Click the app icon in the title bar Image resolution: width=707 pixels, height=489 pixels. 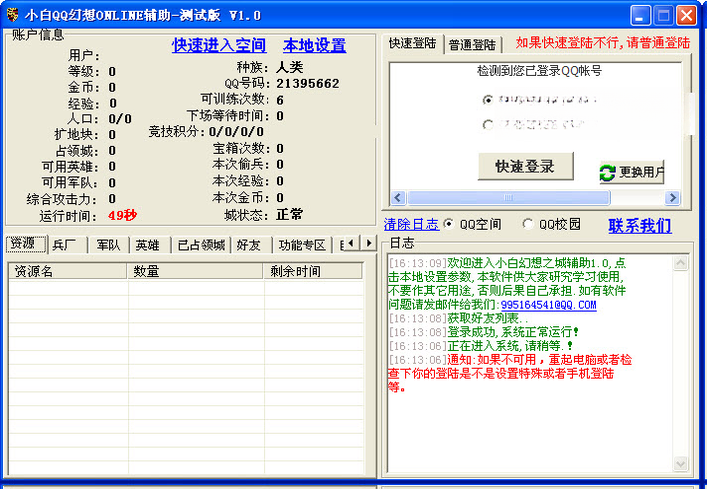coord(12,14)
